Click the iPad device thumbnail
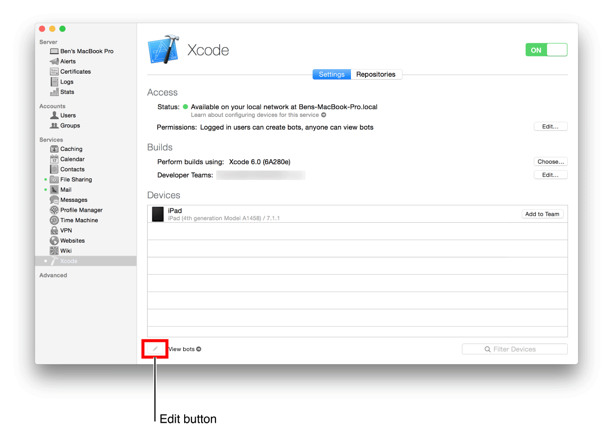Screen dimensions: 613x435 click(x=158, y=214)
